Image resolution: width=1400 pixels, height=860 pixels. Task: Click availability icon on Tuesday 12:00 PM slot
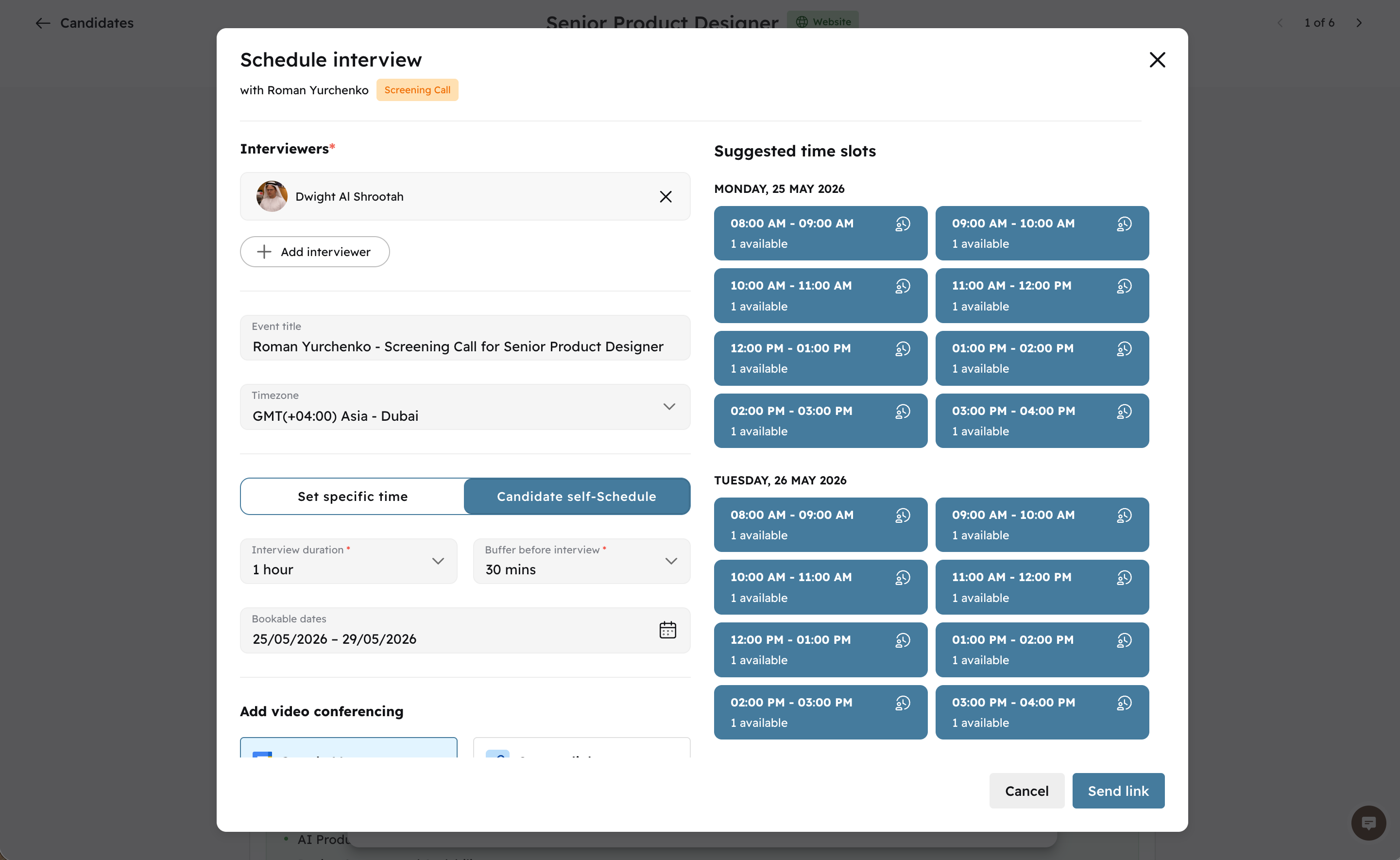click(x=903, y=640)
